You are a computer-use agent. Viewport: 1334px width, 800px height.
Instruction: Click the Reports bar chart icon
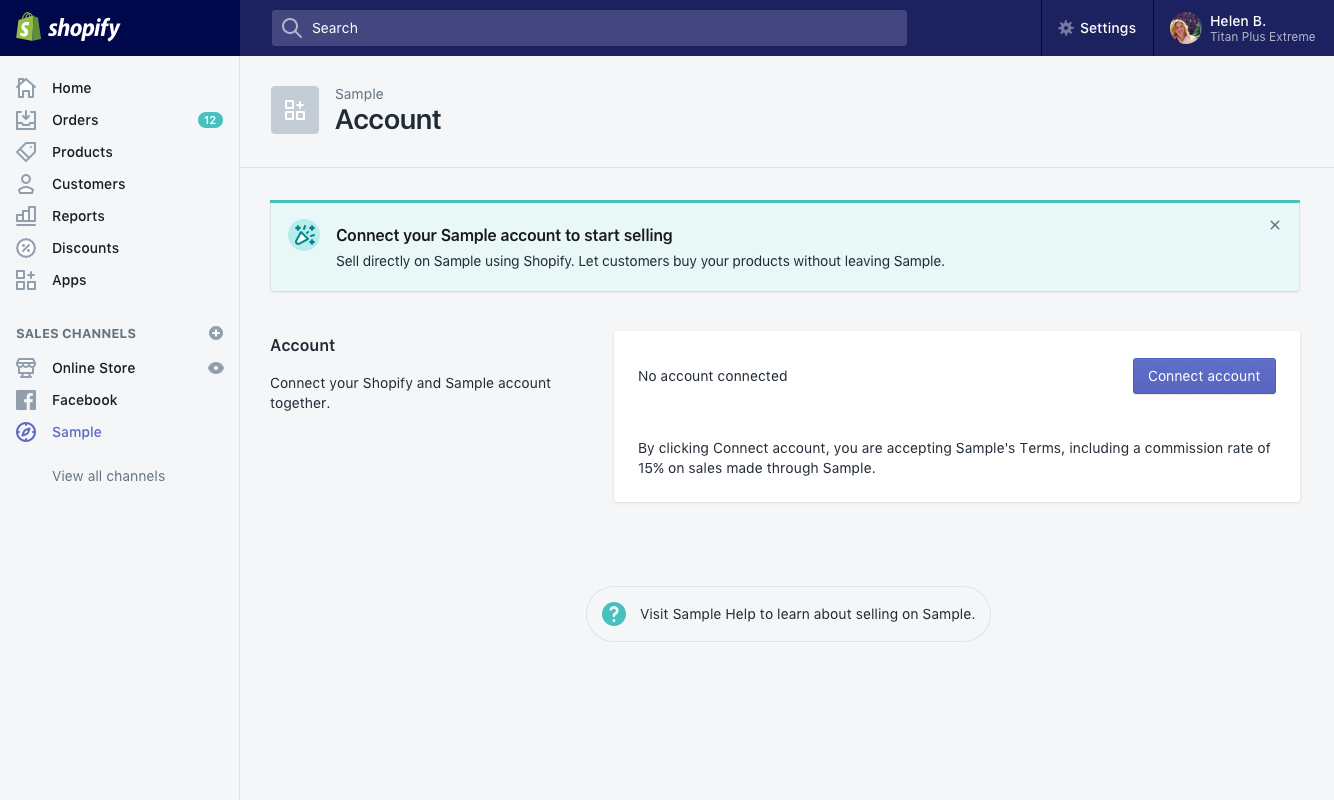click(26, 216)
